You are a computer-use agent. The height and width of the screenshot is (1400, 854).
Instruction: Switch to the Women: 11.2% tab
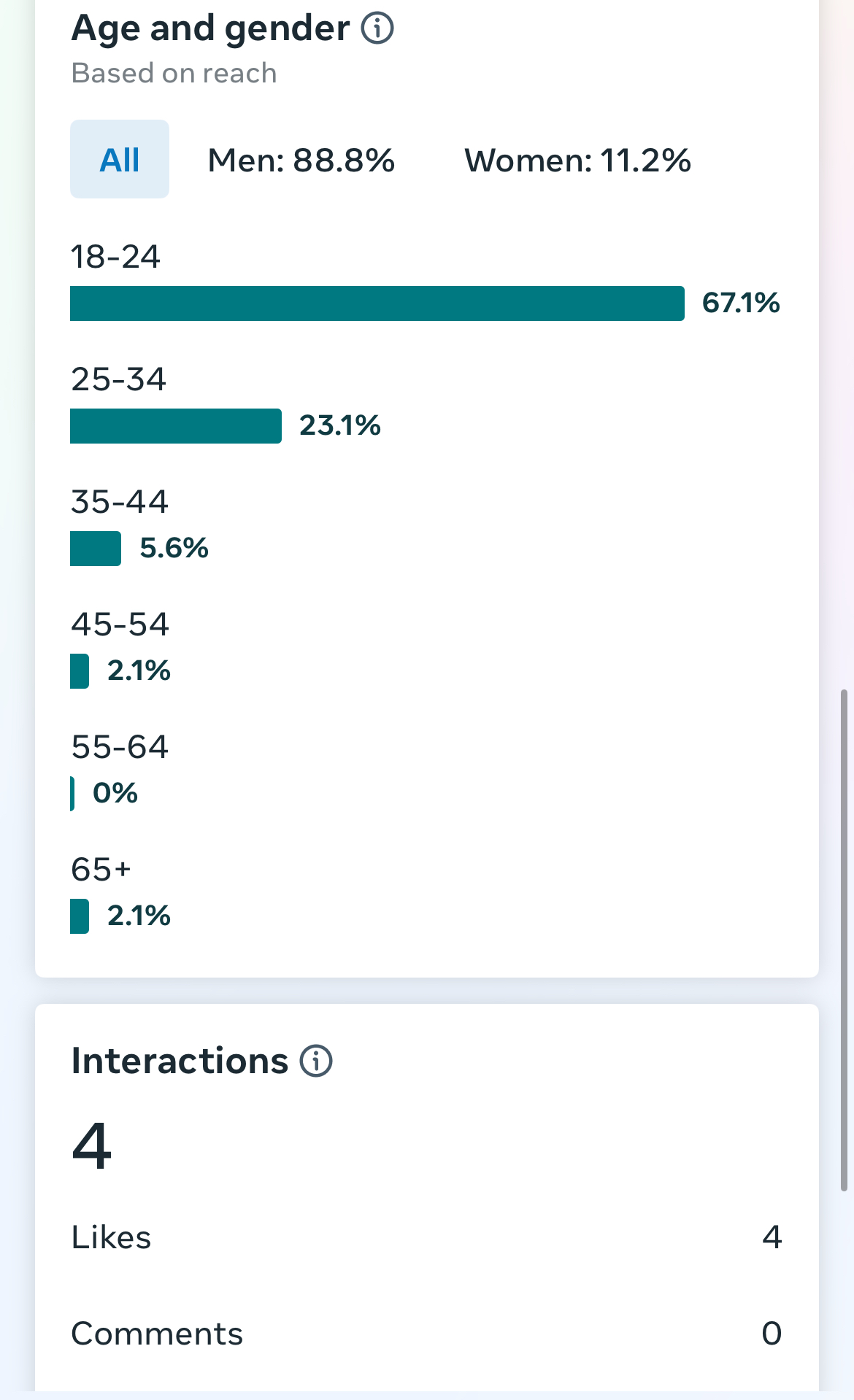[577, 161]
